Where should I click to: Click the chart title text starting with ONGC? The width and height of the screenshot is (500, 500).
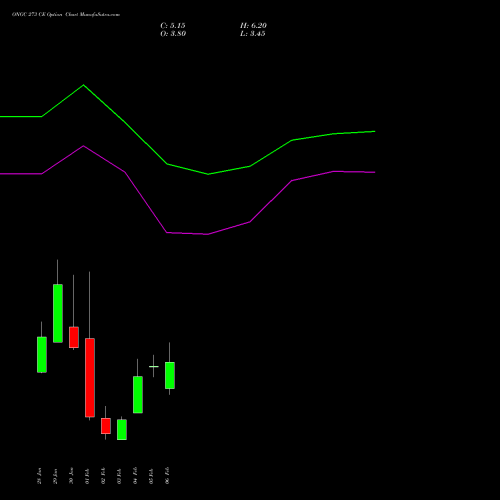(66, 15)
